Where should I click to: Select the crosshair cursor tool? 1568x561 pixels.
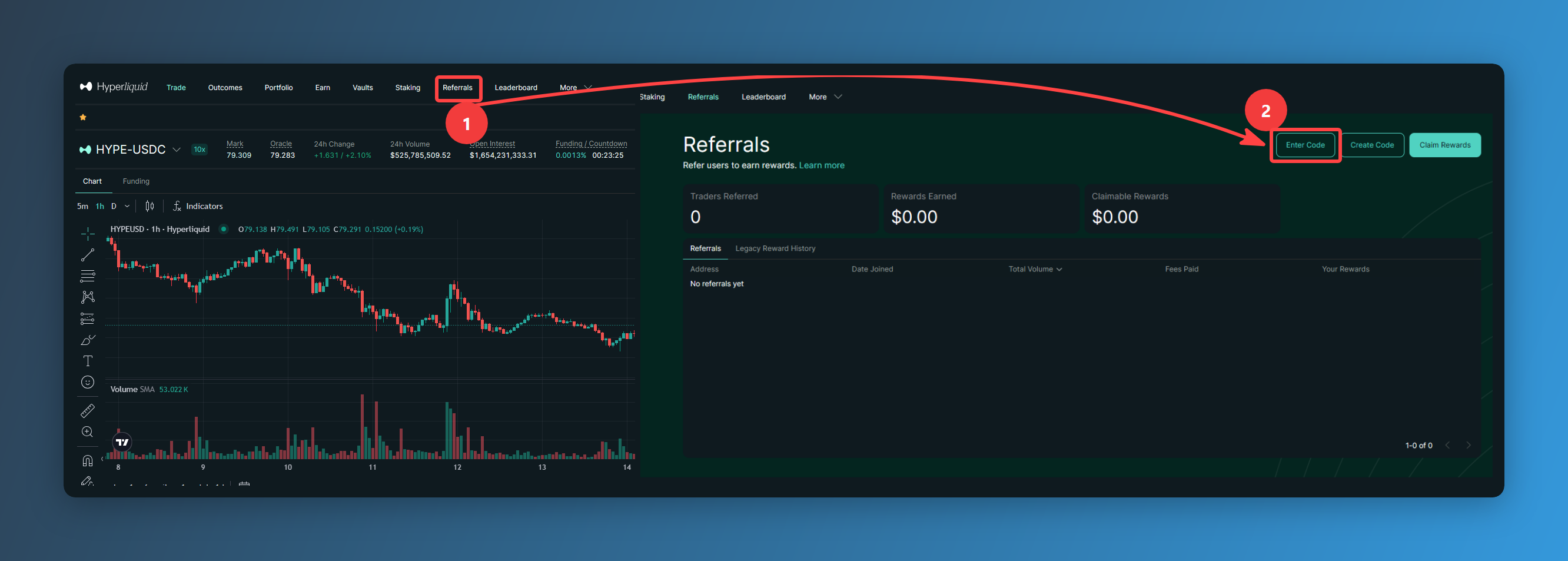point(88,234)
